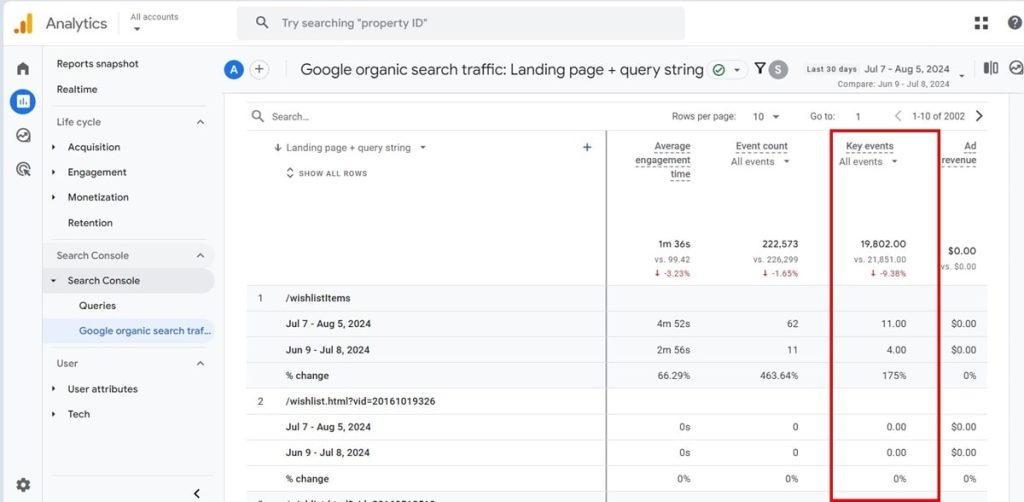
Task: Open the report status dropdown arrow
Action: [737, 70]
